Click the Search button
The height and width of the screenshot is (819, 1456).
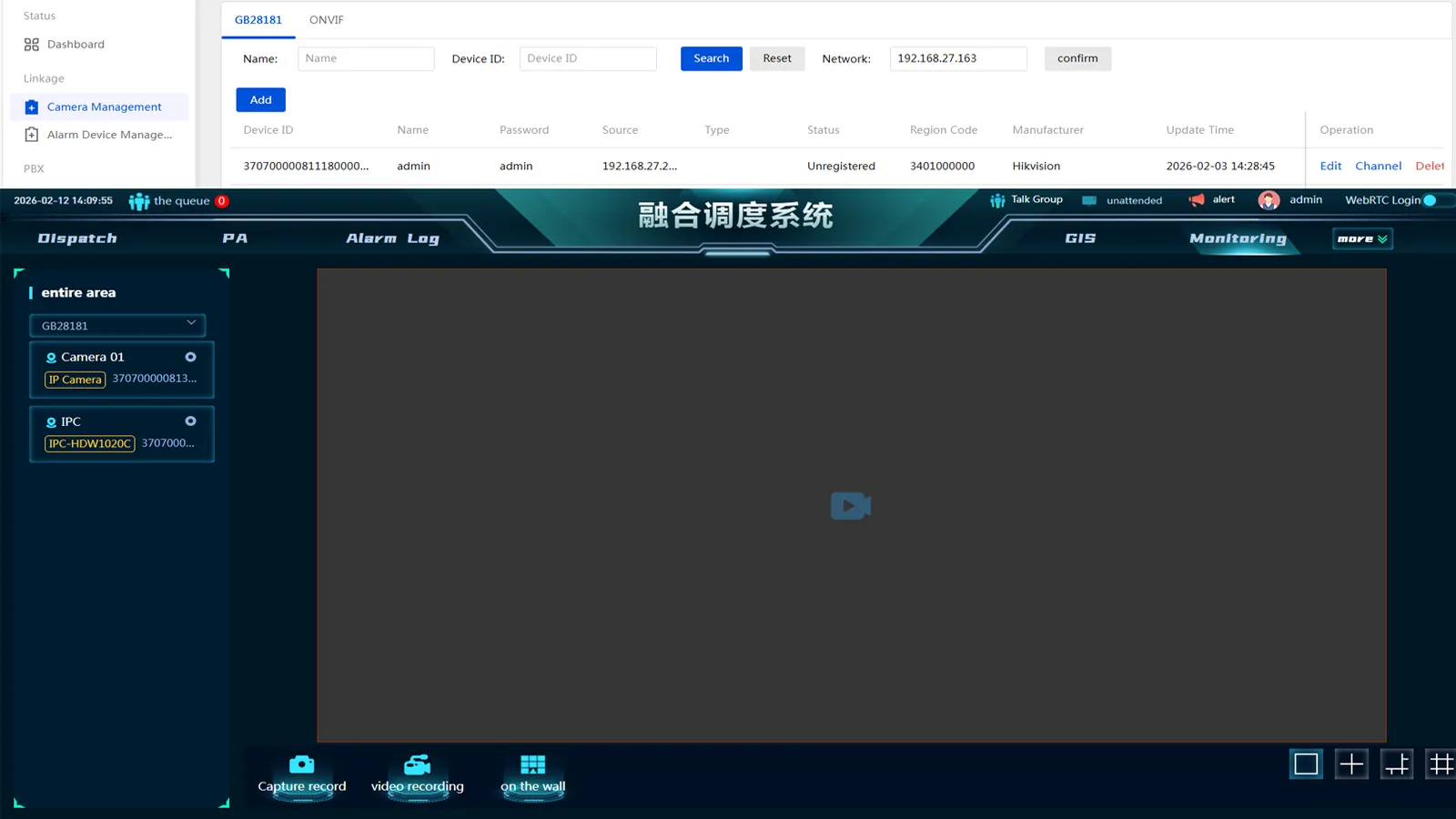tap(711, 58)
